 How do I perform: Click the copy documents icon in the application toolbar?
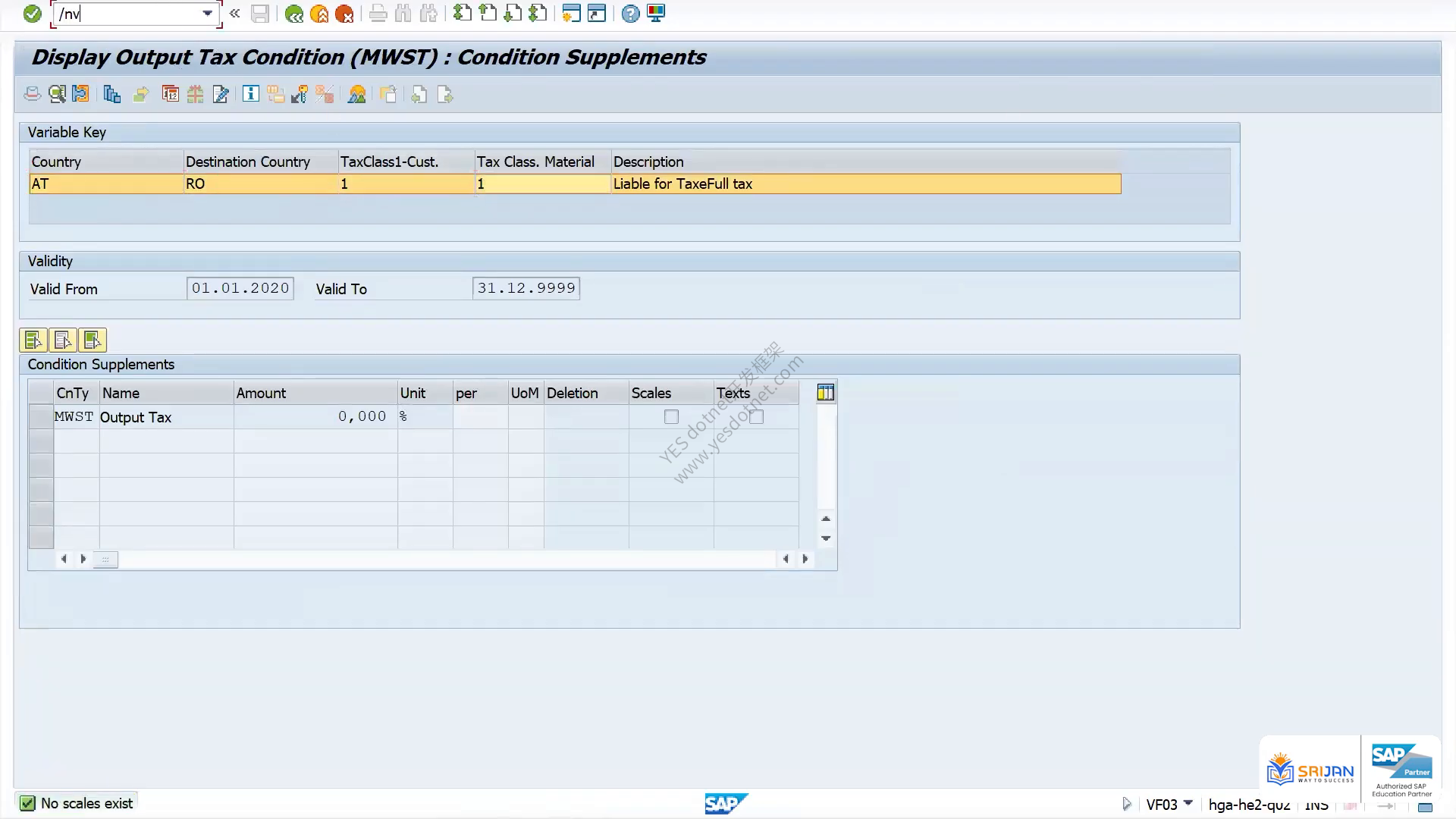112,94
